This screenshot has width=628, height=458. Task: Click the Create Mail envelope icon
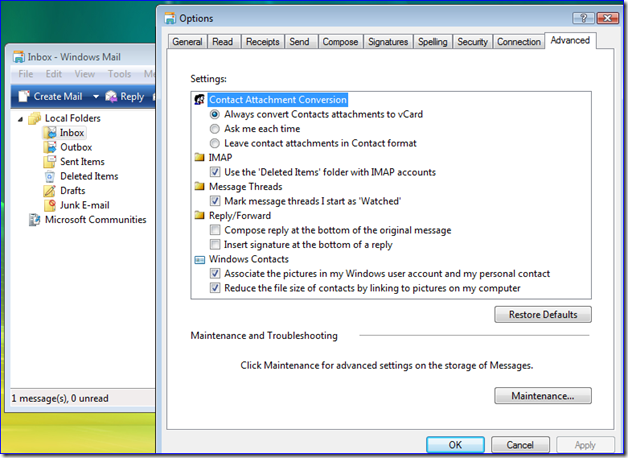click(24, 96)
